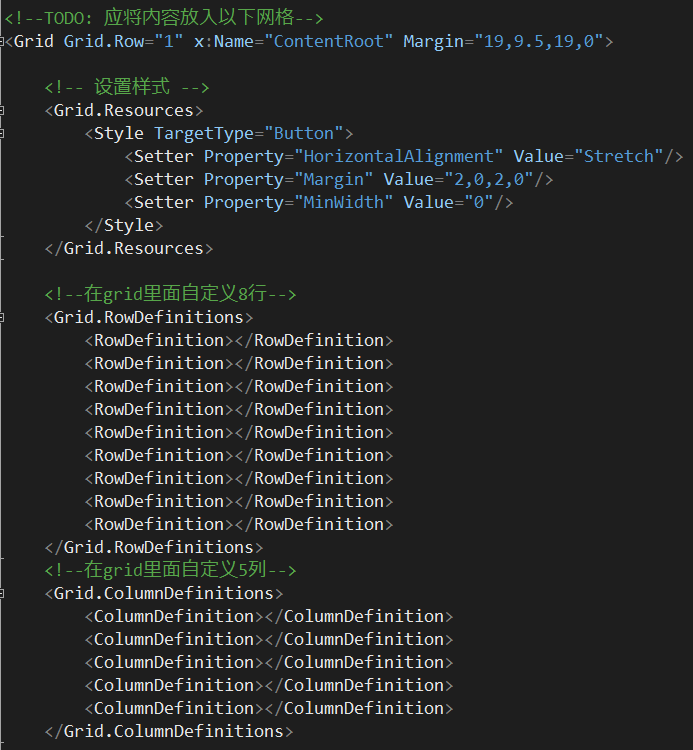Click the MinWidth property text
Screen dimensions: 693x750
pyautogui.click(x=343, y=202)
